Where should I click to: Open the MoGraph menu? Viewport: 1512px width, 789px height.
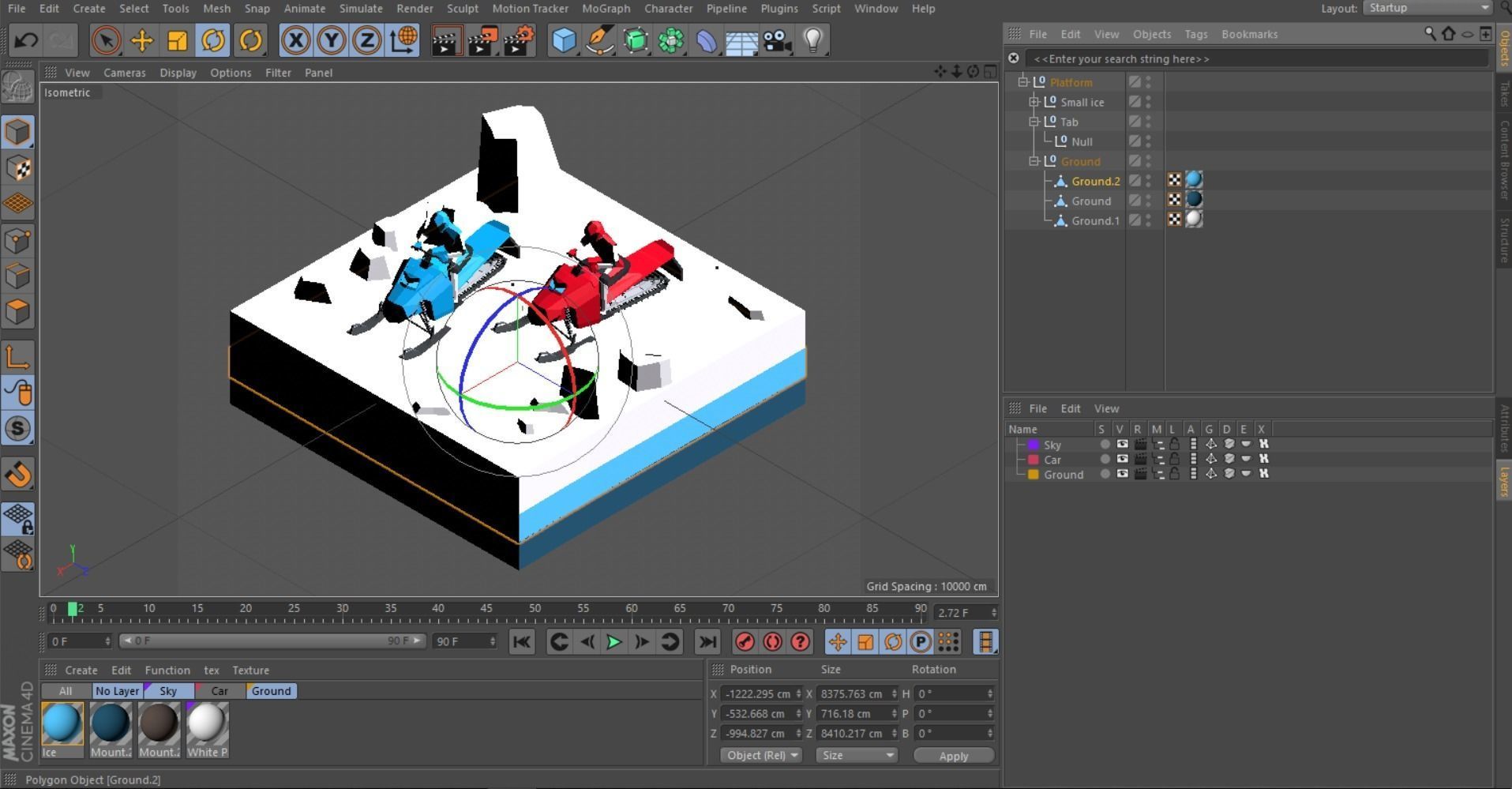tap(606, 9)
